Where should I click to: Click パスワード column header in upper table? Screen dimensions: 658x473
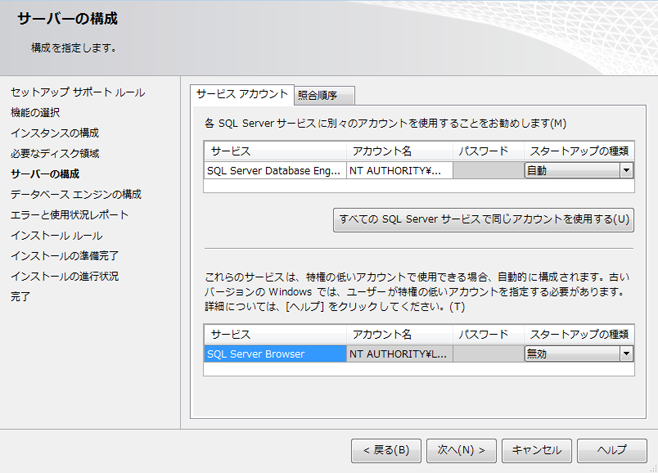(x=488, y=151)
